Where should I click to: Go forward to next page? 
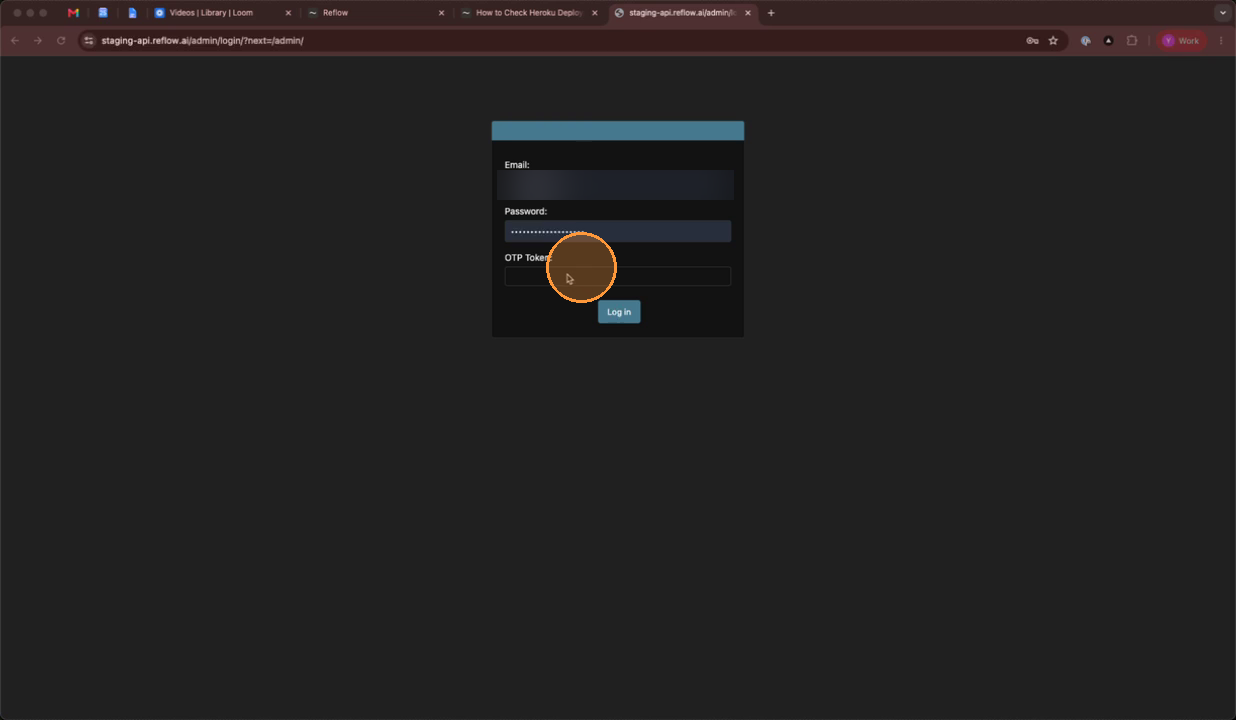pyautogui.click(x=38, y=41)
